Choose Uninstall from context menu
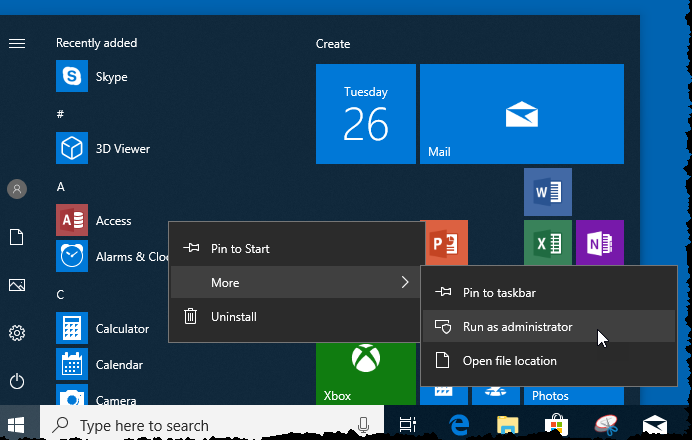Image resolution: width=692 pixels, height=440 pixels. coord(295,316)
